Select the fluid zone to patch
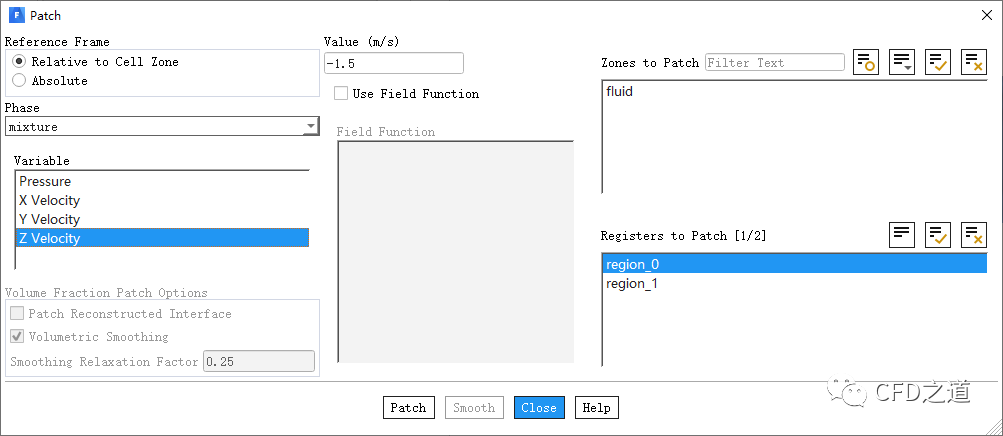The width and height of the screenshot is (1003, 436). click(619, 92)
